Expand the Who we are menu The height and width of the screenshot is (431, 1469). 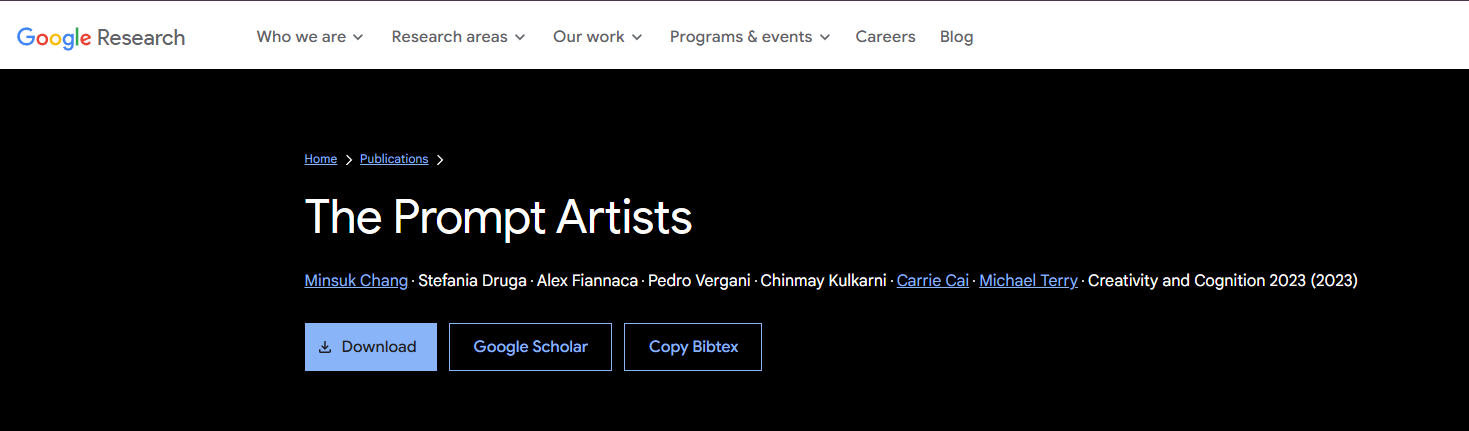coord(310,37)
